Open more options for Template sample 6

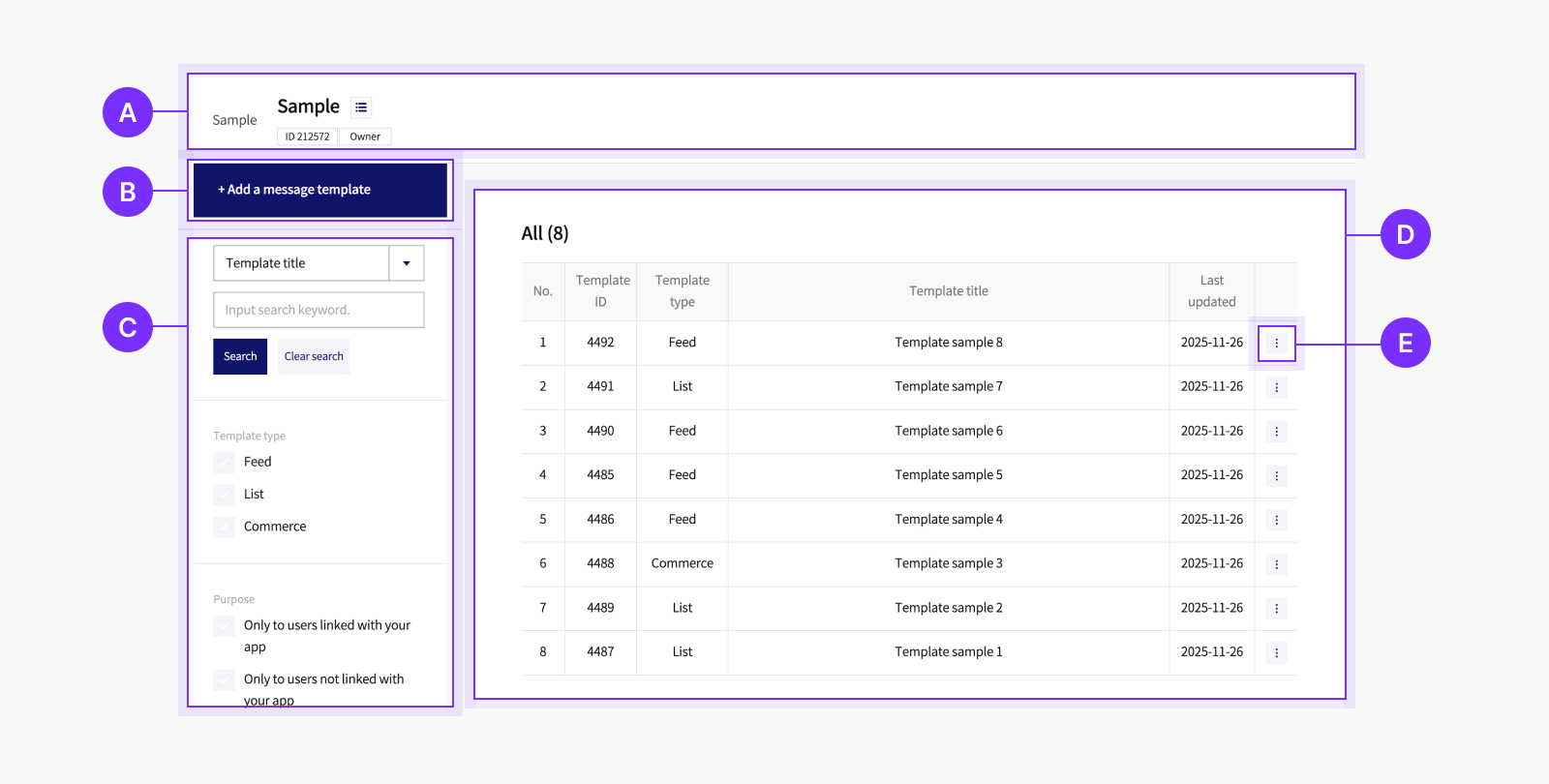pos(1276,432)
